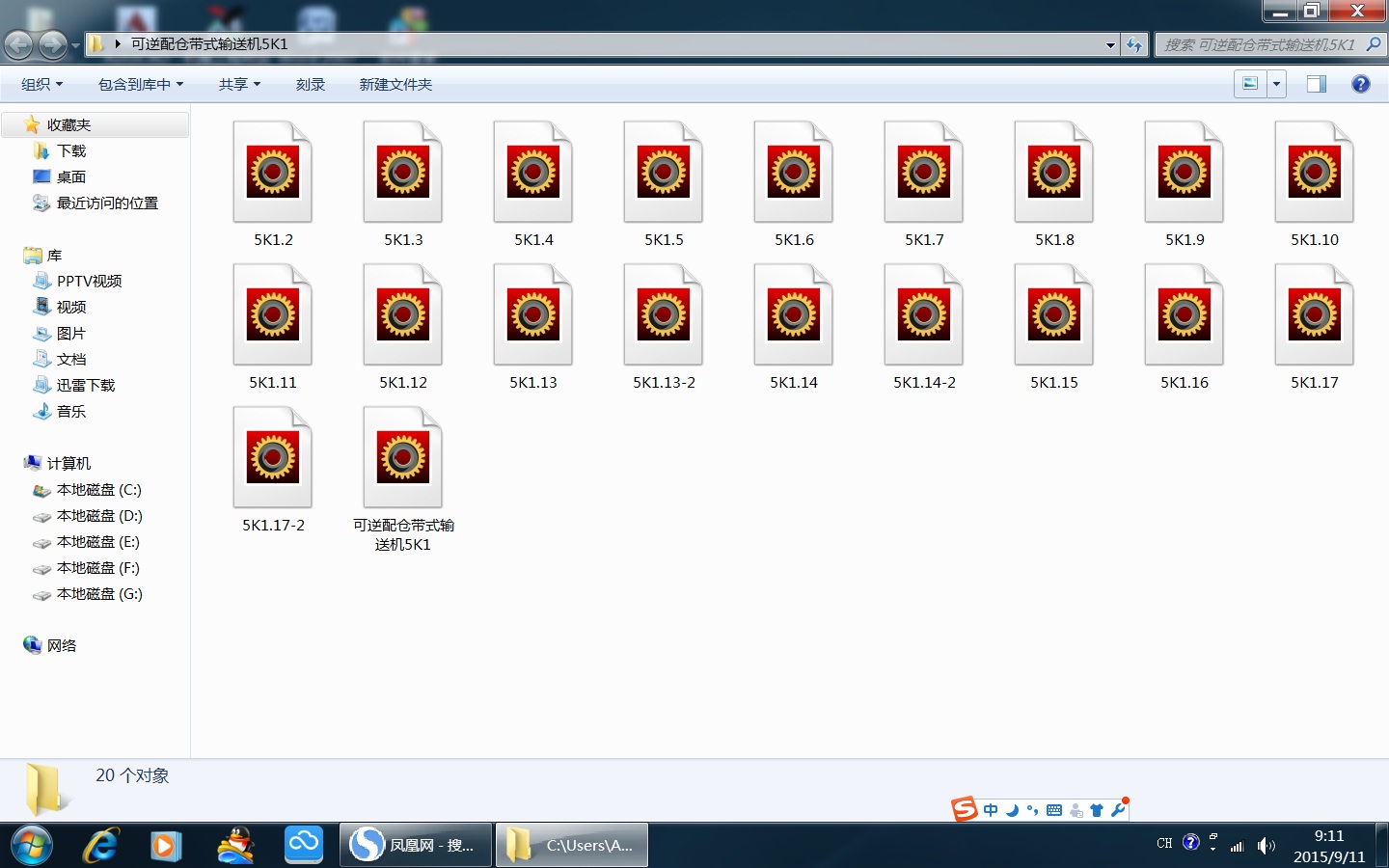Screen dimensions: 1389x868
Task: Select the 5K1.14-2 file icon
Action: point(924,315)
